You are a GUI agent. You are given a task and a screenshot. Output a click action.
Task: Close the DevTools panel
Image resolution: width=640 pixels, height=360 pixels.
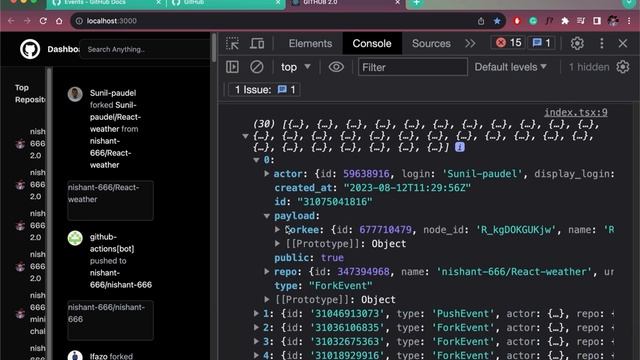tap(623, 43)
